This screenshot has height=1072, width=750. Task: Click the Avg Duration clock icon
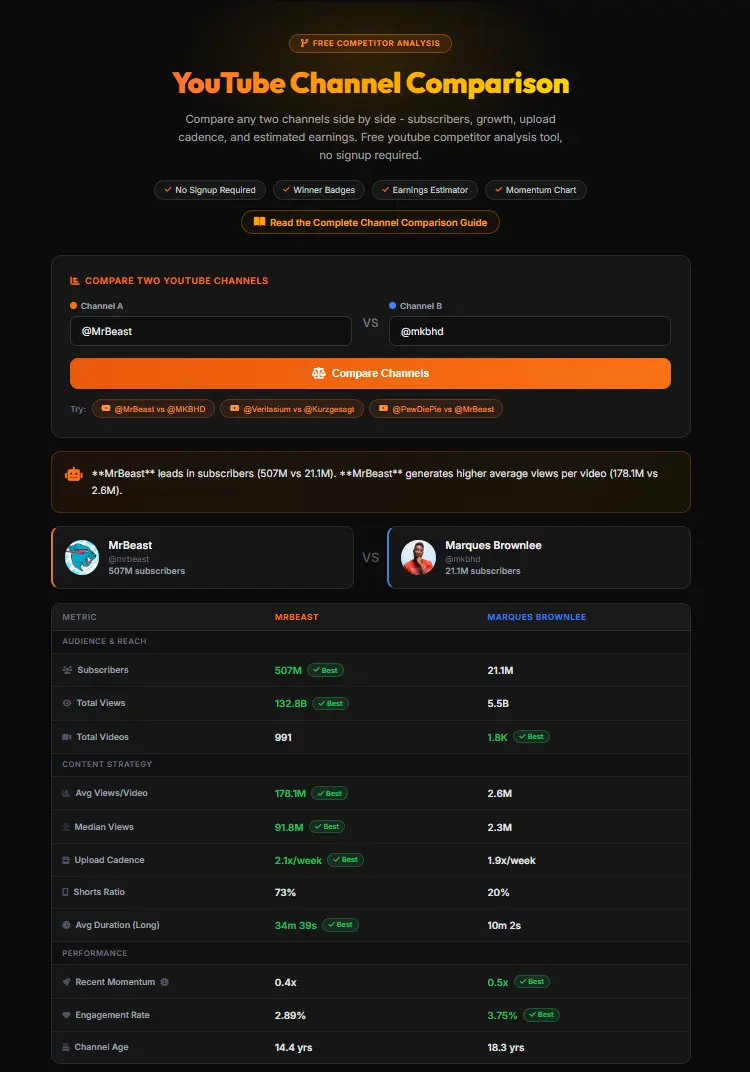[x=66, y=925]
